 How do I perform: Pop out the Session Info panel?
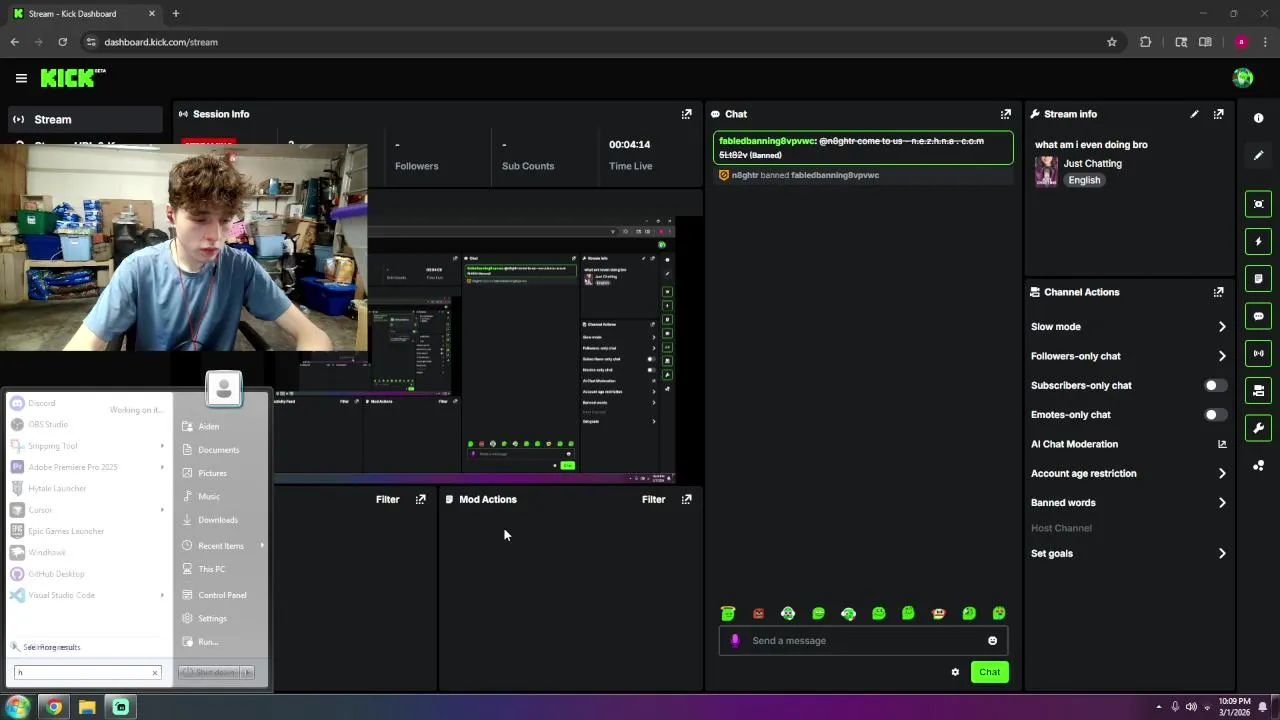point(686,114)
